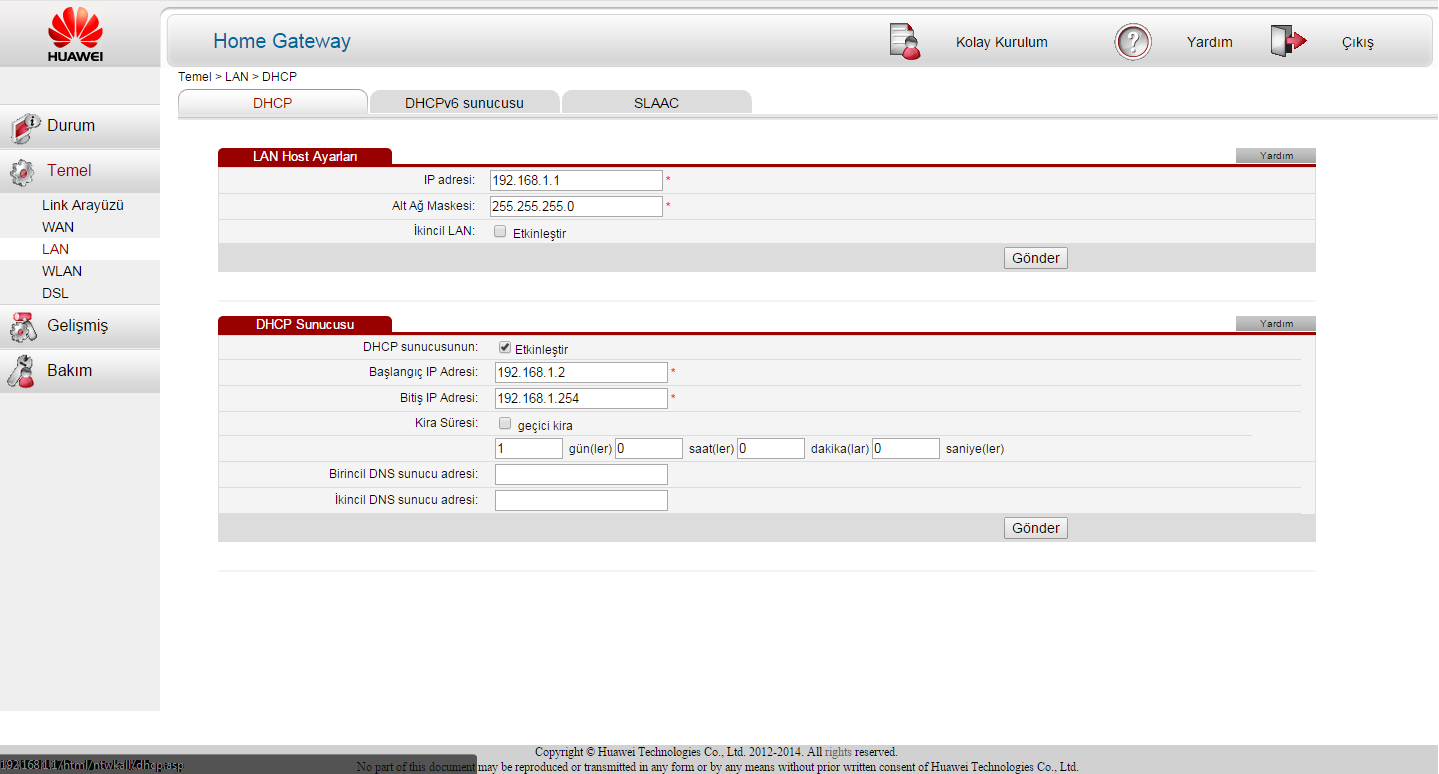
Task: Click the Durum sidebar icon
Action: click(25, 127)
